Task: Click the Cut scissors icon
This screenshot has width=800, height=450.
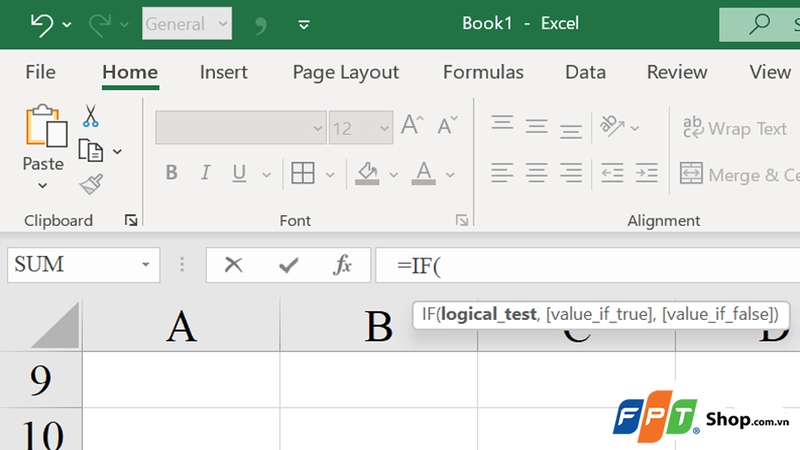Action: pyautogui.click(x=90, y=116)
